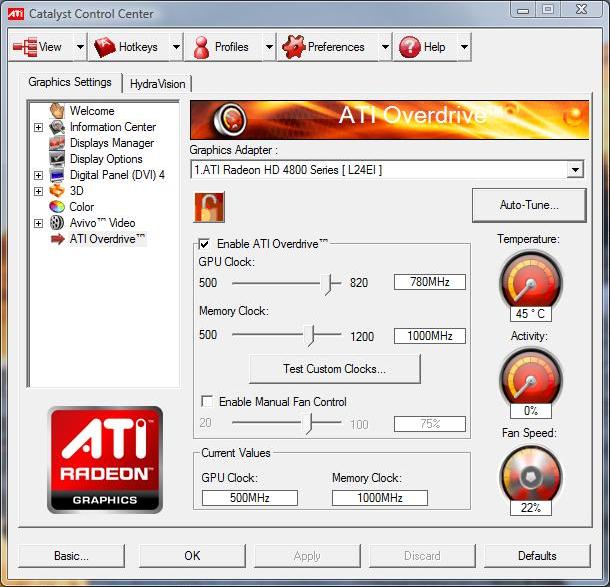Screen dimensions: 610x587
Task: Open the Profiles dropdown arrow
Action: pos(269,47)
